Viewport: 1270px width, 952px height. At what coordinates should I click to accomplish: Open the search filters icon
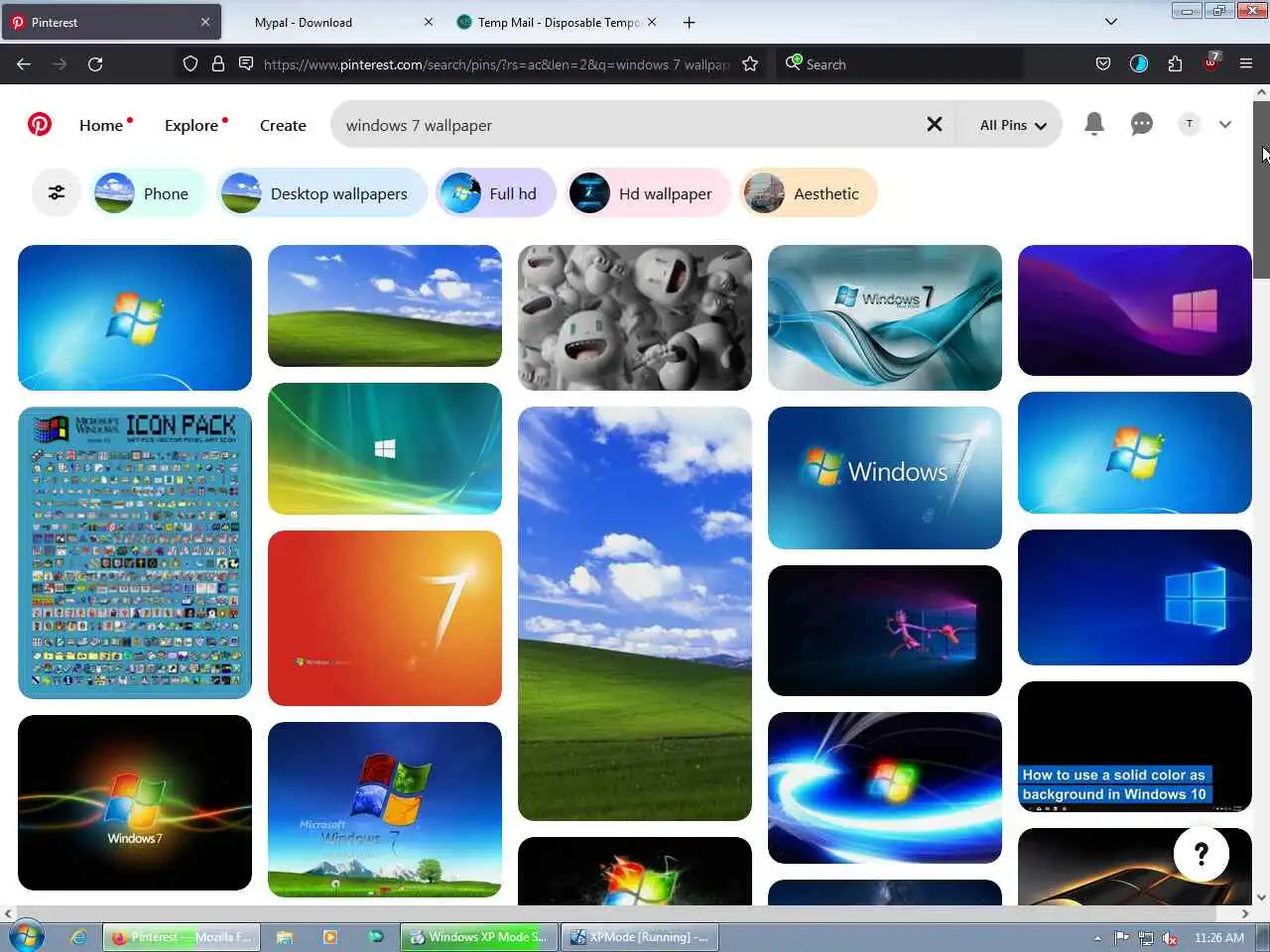coord(57,192)
